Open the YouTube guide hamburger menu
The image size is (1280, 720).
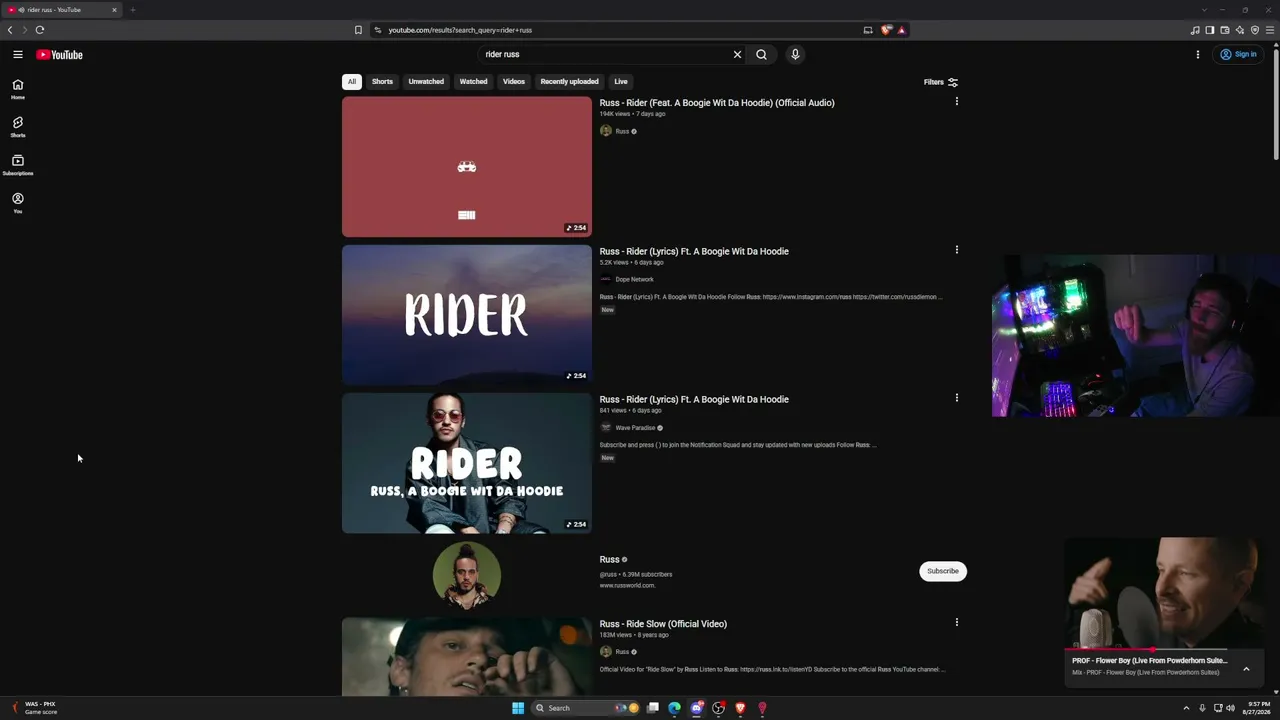pyautogui.click(x=18, y=55)
